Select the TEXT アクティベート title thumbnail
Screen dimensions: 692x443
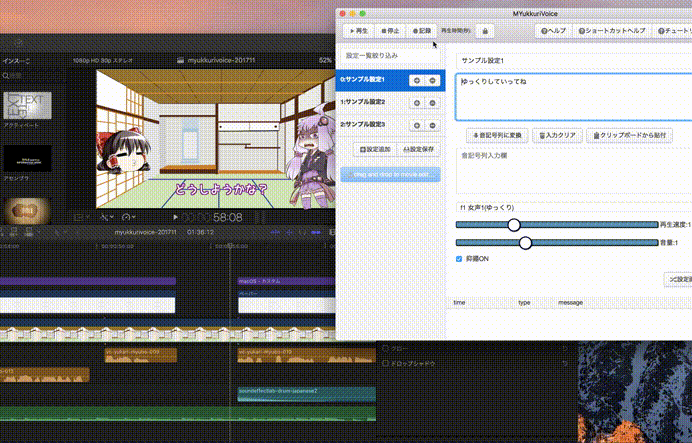coord(27,105)
